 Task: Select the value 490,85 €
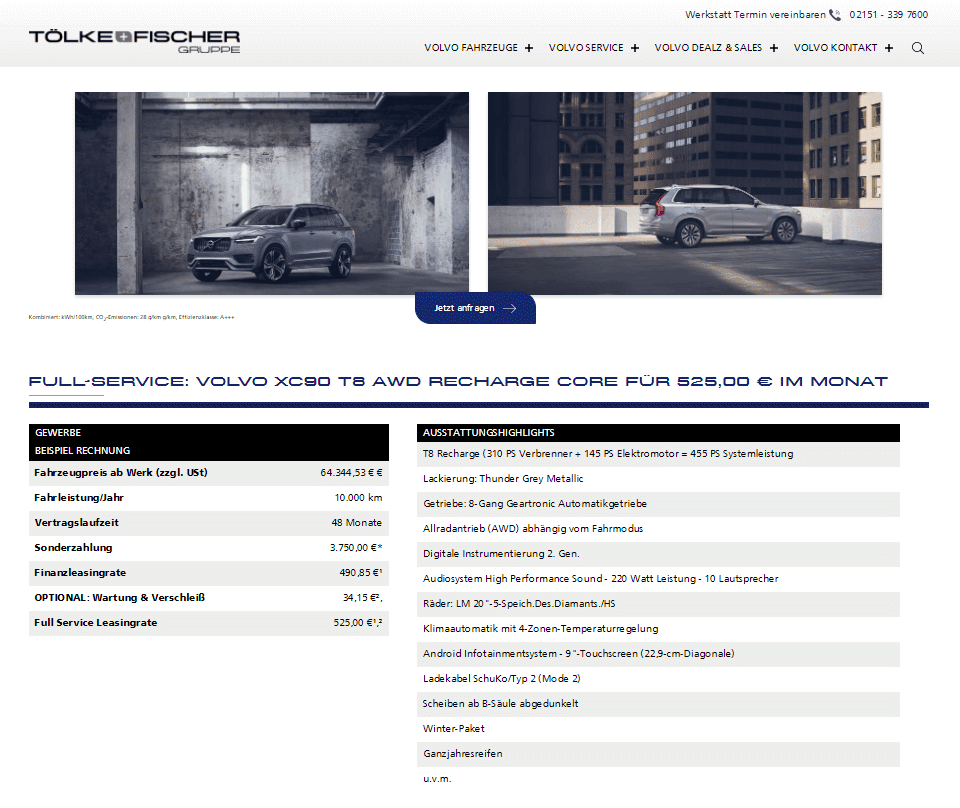[361, 573]
